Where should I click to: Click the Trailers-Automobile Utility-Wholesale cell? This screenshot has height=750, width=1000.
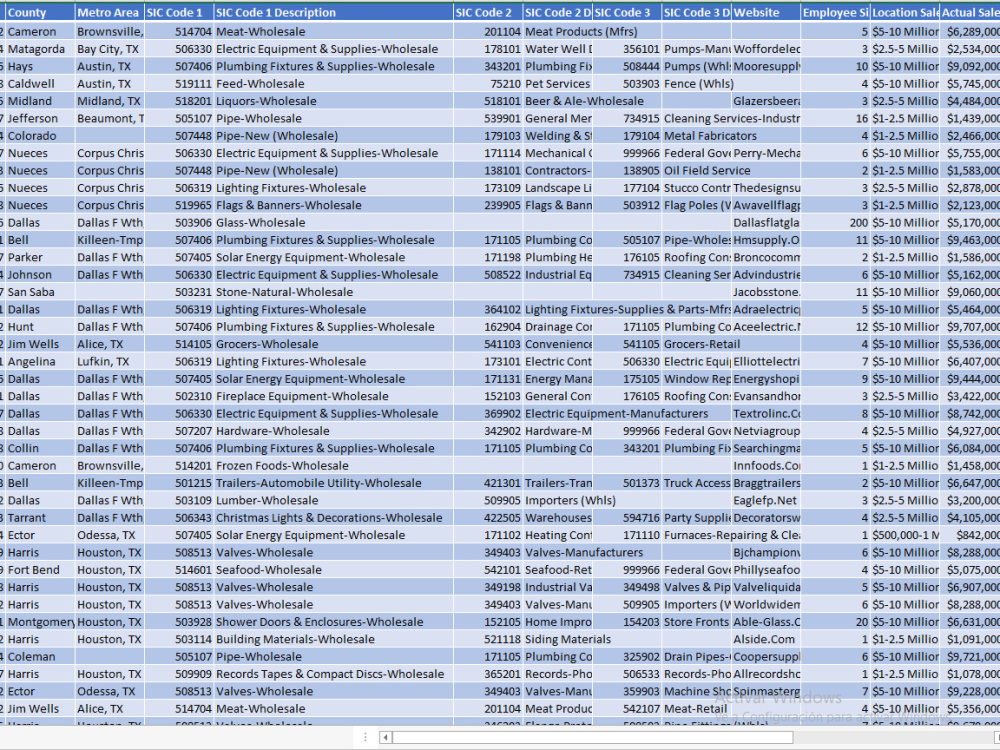coord(333,483)
